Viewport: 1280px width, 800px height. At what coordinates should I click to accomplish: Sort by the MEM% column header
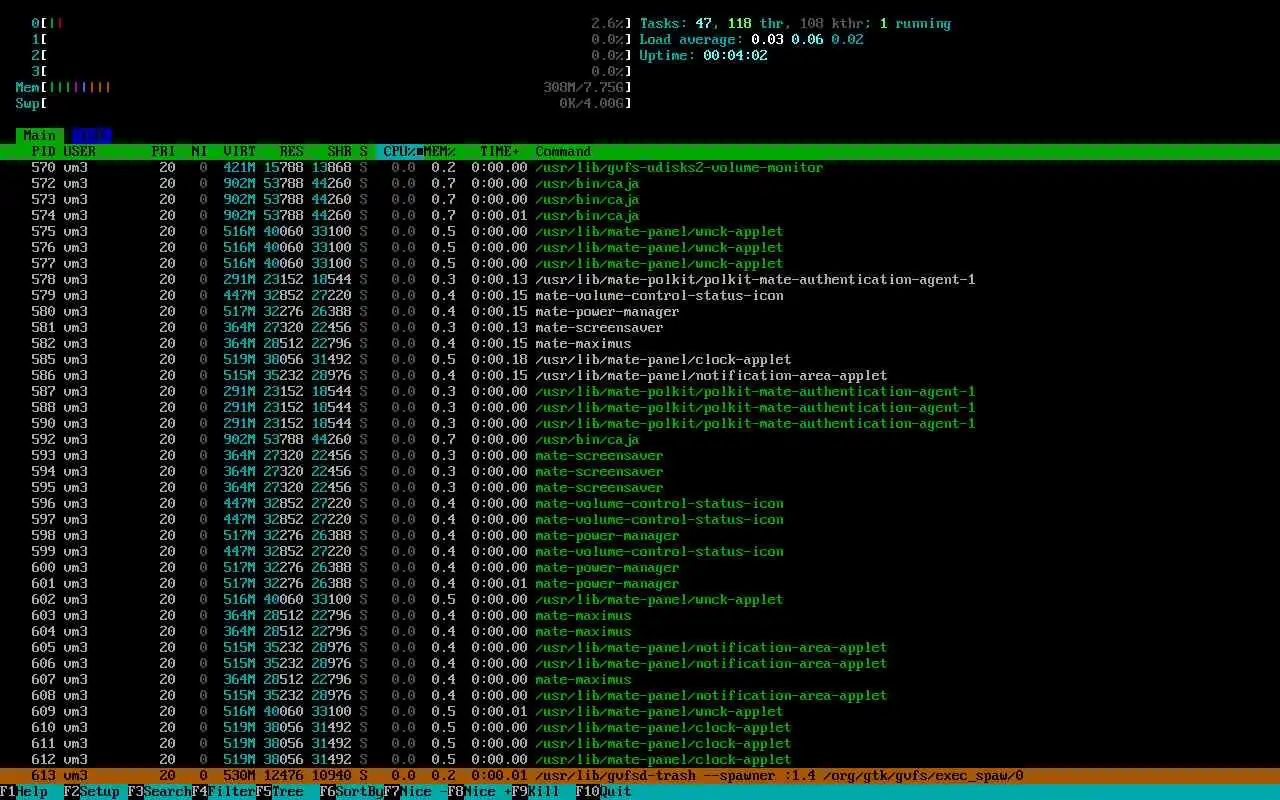pyautogui.click(x=440, y=152)
